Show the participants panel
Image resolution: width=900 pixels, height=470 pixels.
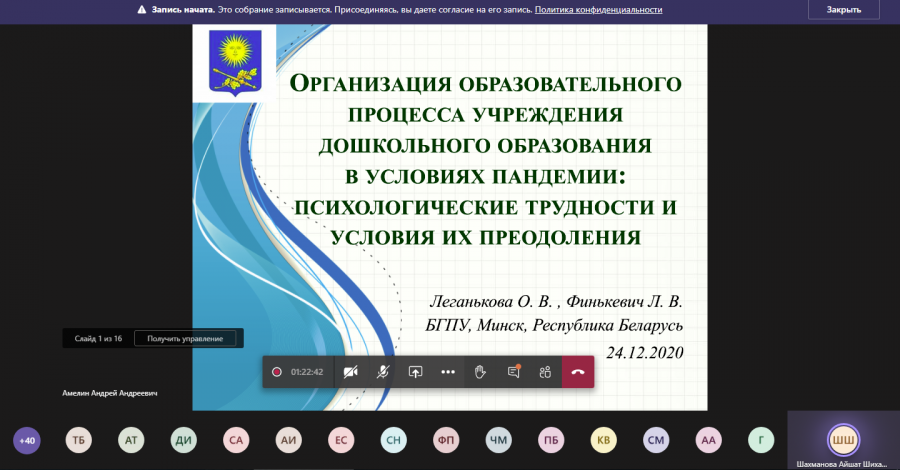[x=545, y=372]
